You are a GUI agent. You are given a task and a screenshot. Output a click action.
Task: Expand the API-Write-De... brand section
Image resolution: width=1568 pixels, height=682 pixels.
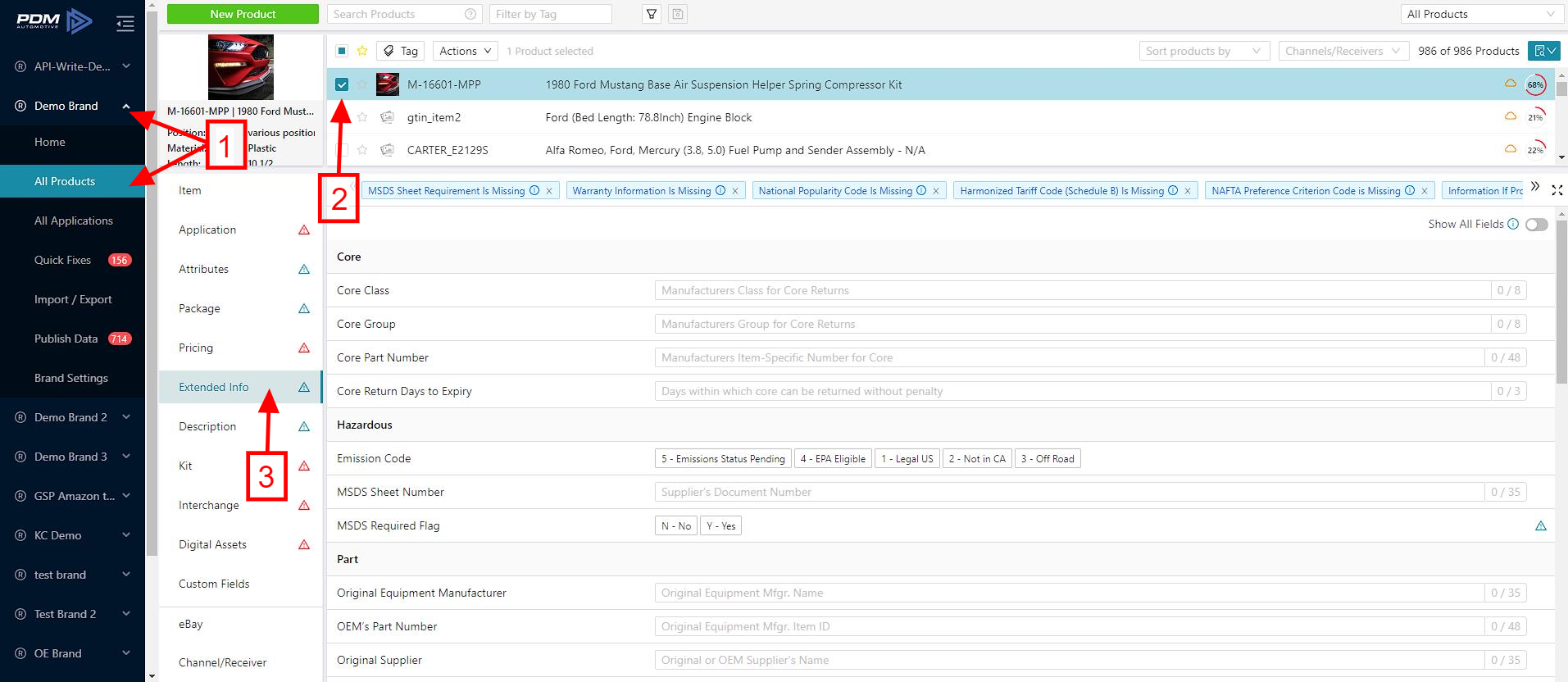pos(126,66)
